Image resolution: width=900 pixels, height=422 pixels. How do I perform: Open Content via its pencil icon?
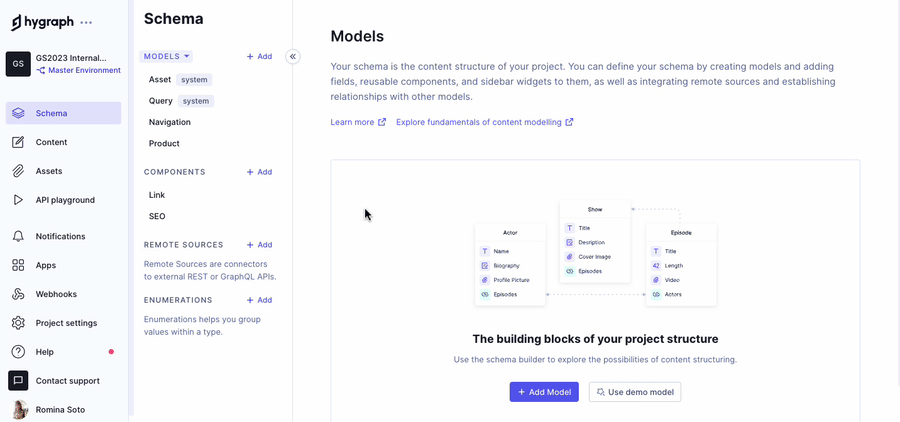point(18,142)
